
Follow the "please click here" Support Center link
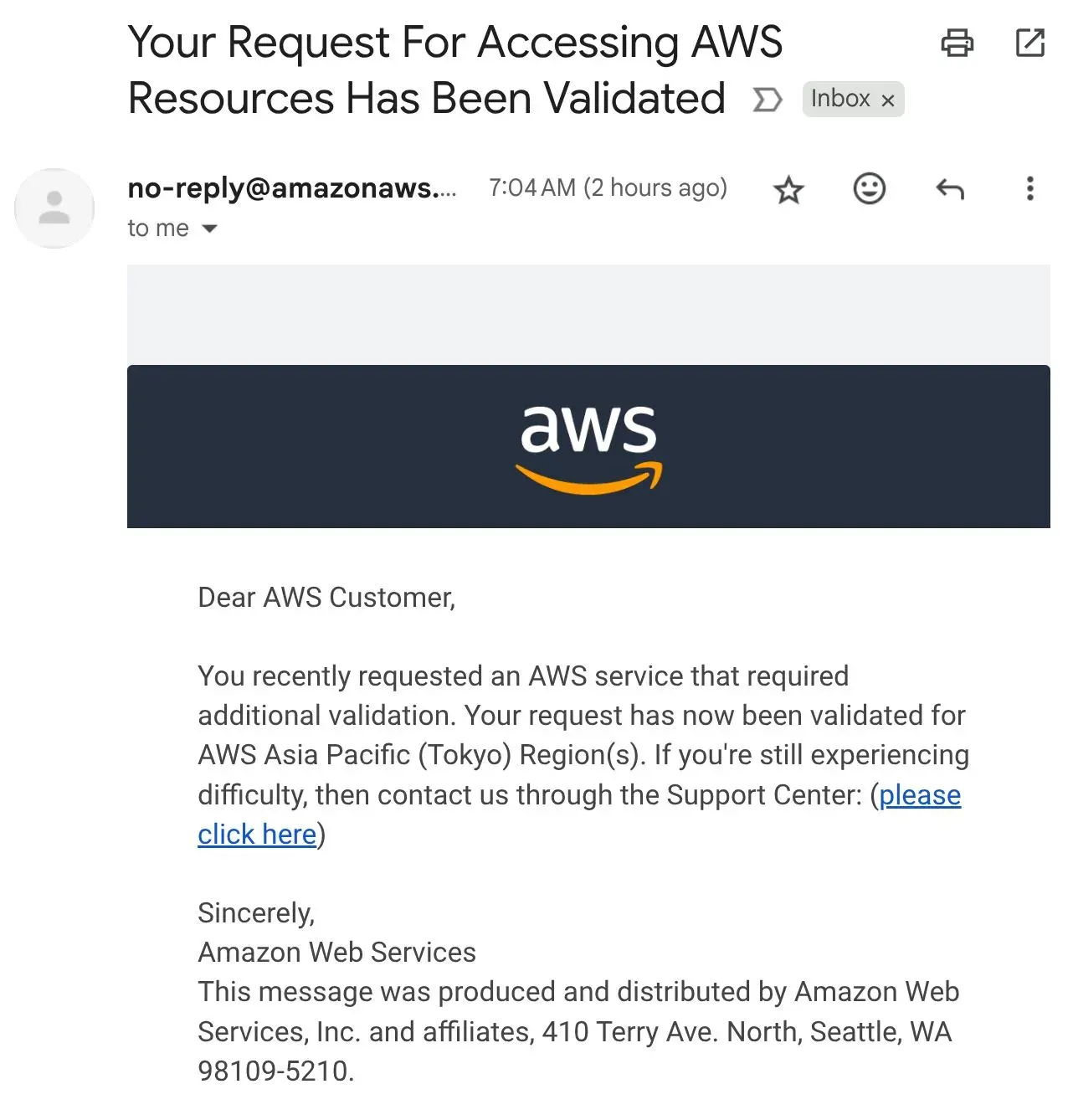pyautogui.click(x=919, y=794)
